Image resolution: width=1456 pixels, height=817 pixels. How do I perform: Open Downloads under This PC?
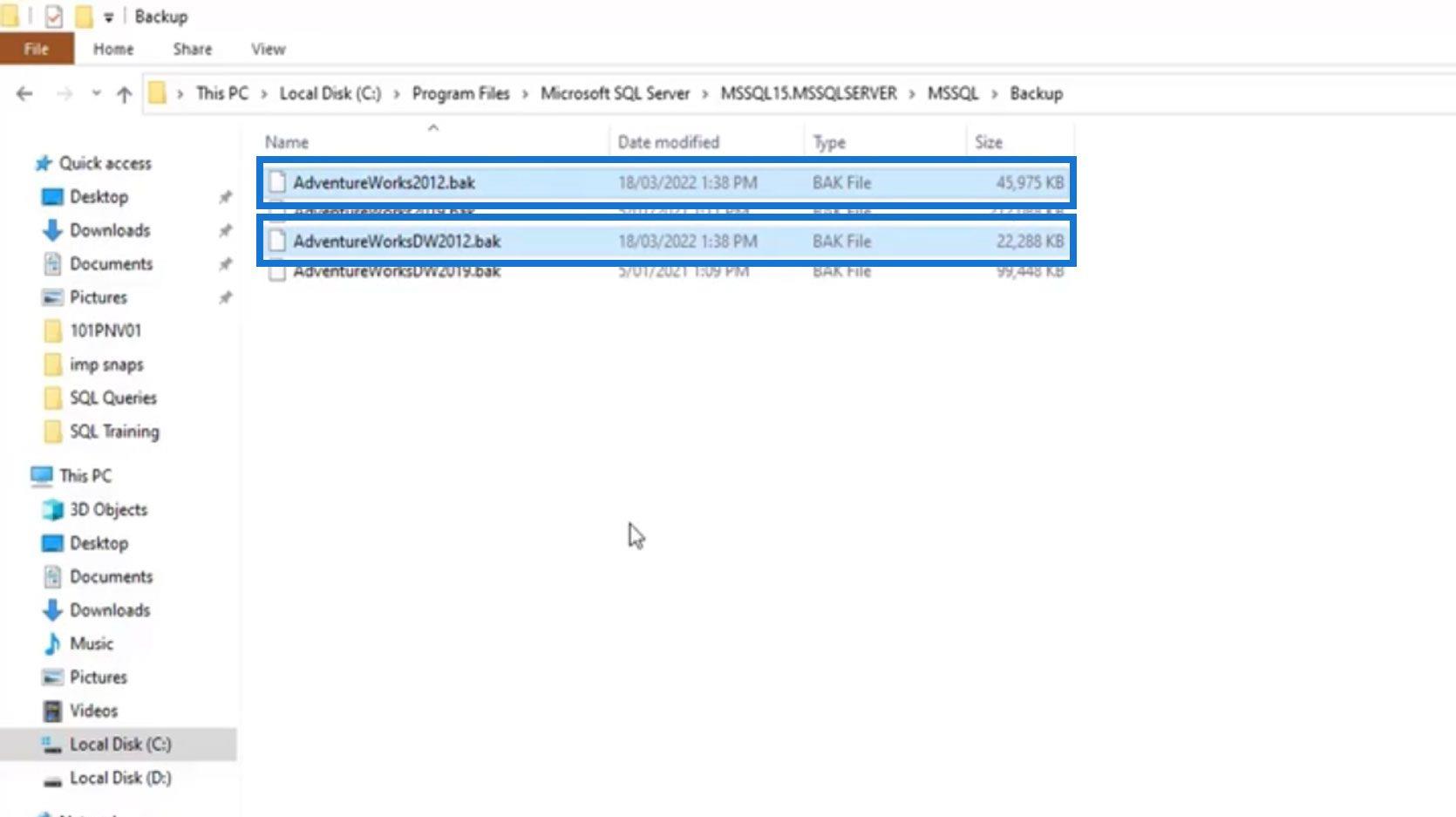pyautogui.click(x=110, y=609)
